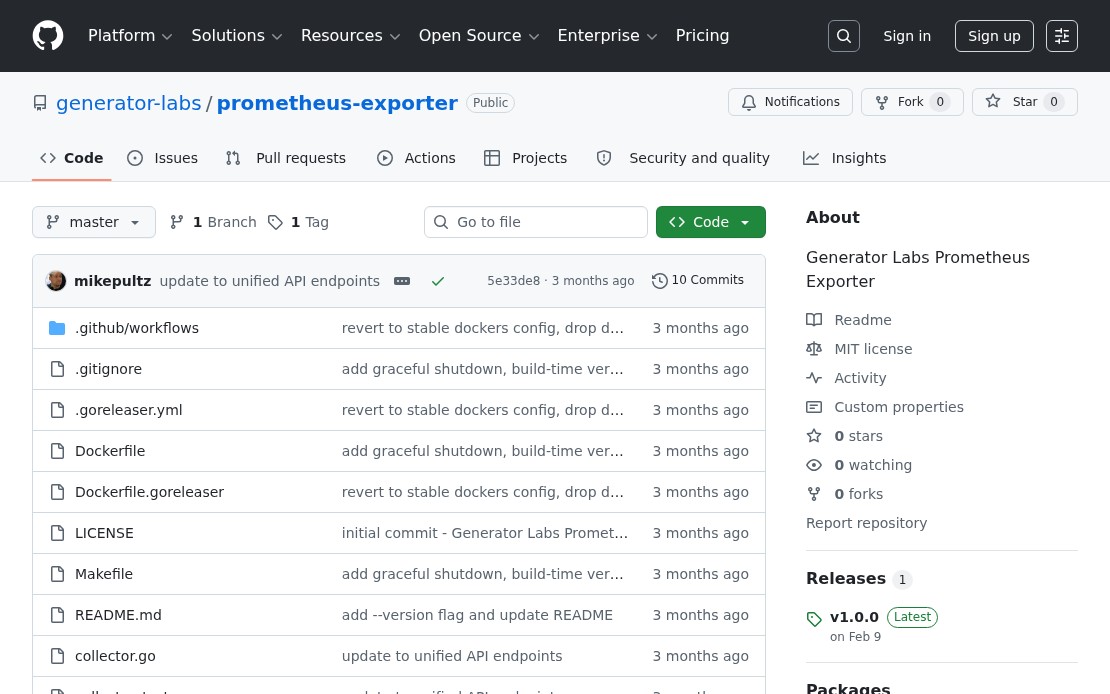Image resolution: width=1110 pixels, height=694 pixels.
Task: Click the file icon beside Dockerfile.goreleaser
Action: (x=57, y=492)
